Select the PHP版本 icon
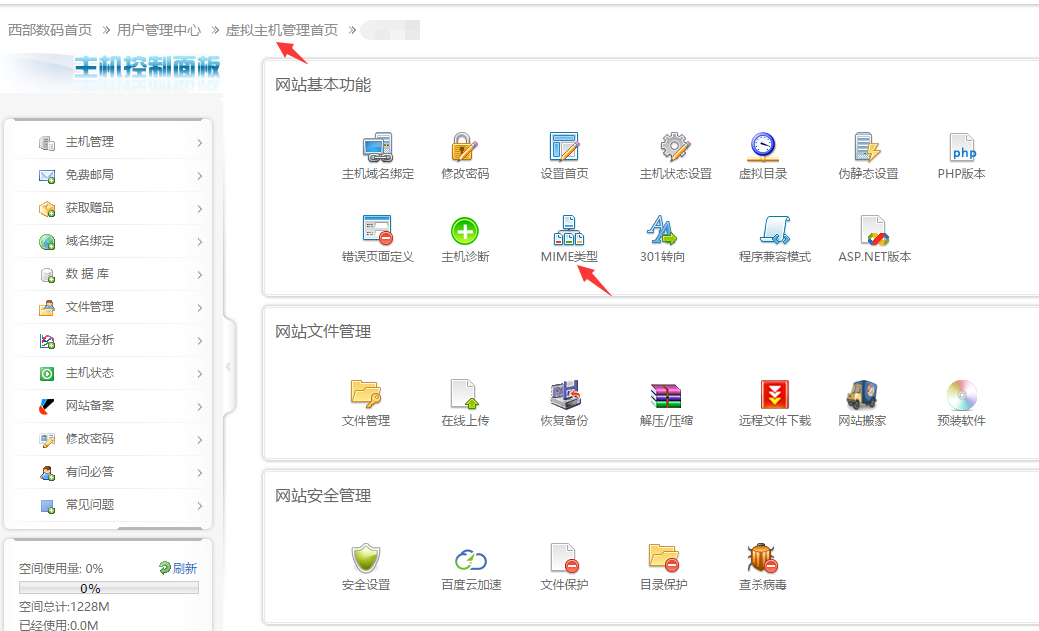The image size is (1039, 631). click(x=961, y=148)
